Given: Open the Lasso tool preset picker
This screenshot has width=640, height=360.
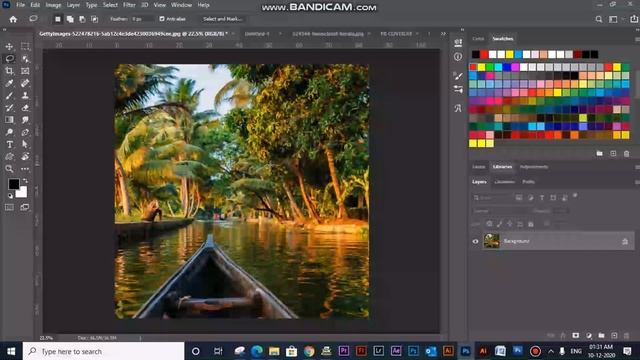Looking at the screenshot, I should pos(33,19).
